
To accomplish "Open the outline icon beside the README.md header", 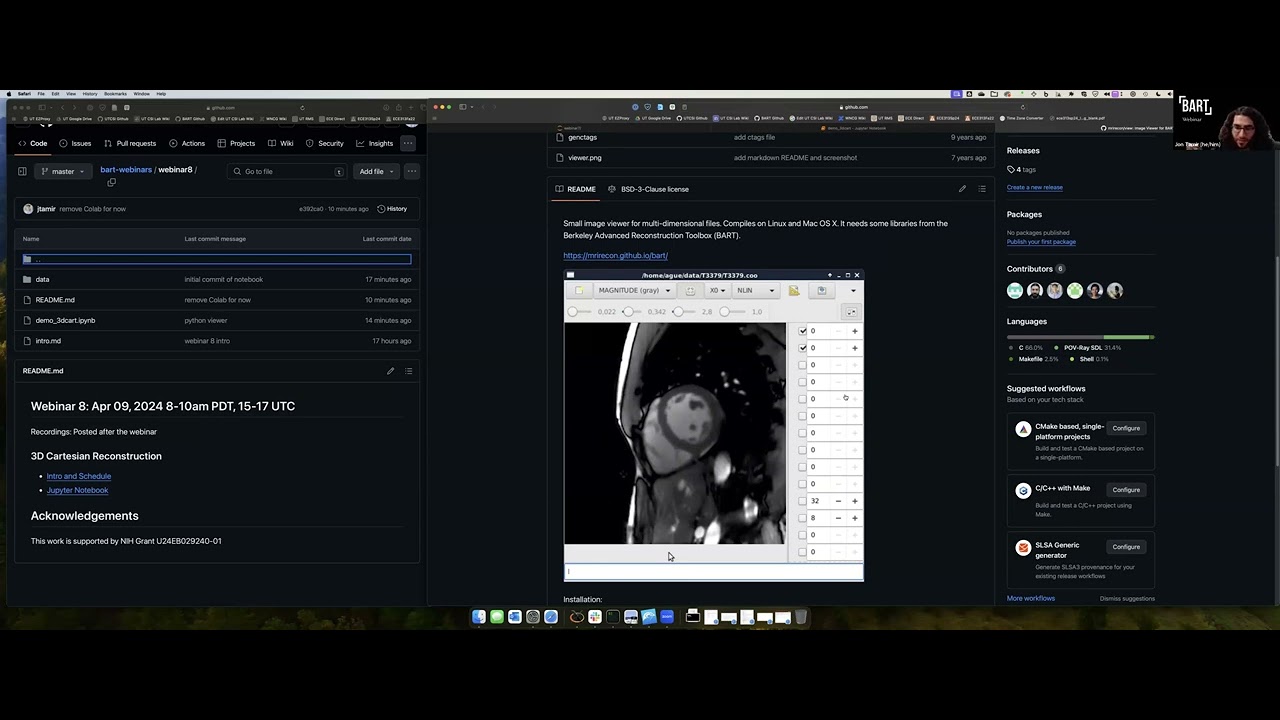I will [408, 371].
